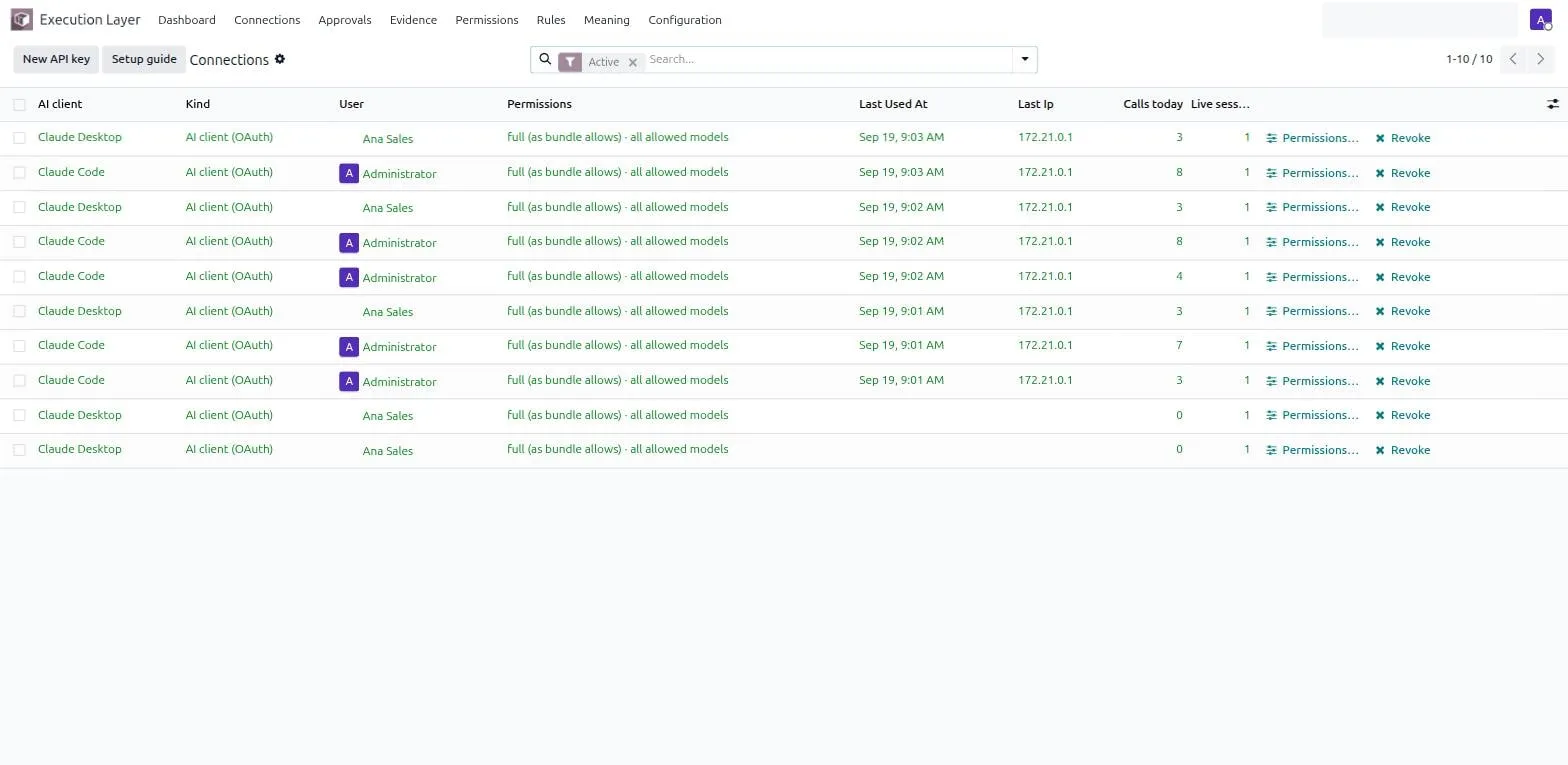Open the Dashboard menu
The width and height of the screenshot is (1568, 765).
point(187,20)
